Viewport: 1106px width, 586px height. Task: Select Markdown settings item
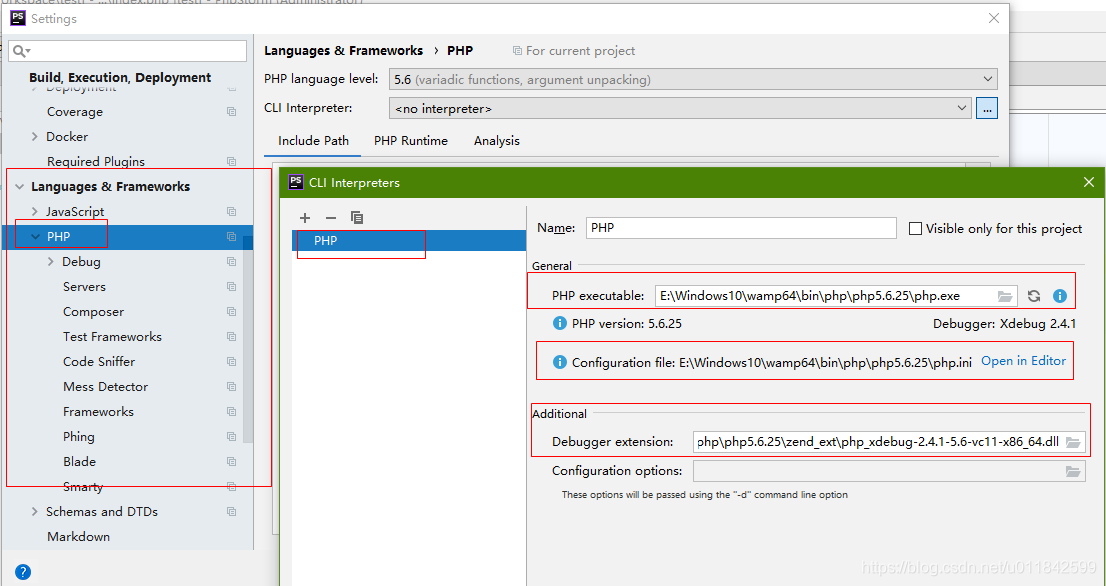79,537
